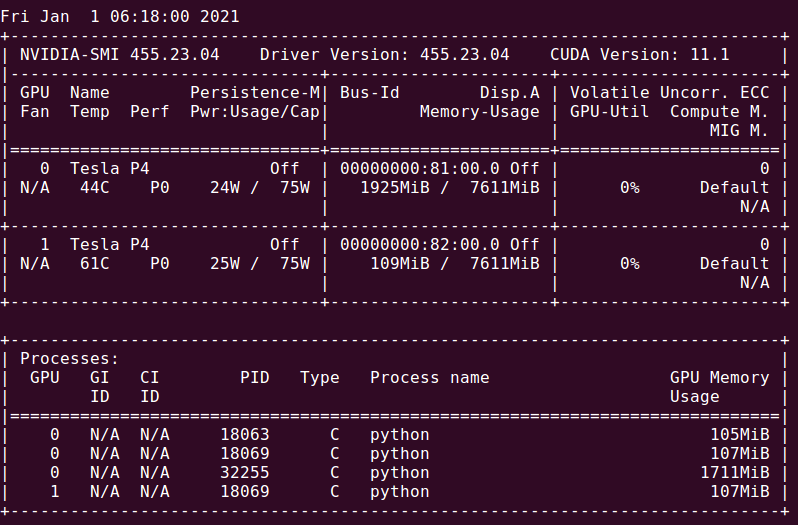Click the Type column header

(320, 377)
